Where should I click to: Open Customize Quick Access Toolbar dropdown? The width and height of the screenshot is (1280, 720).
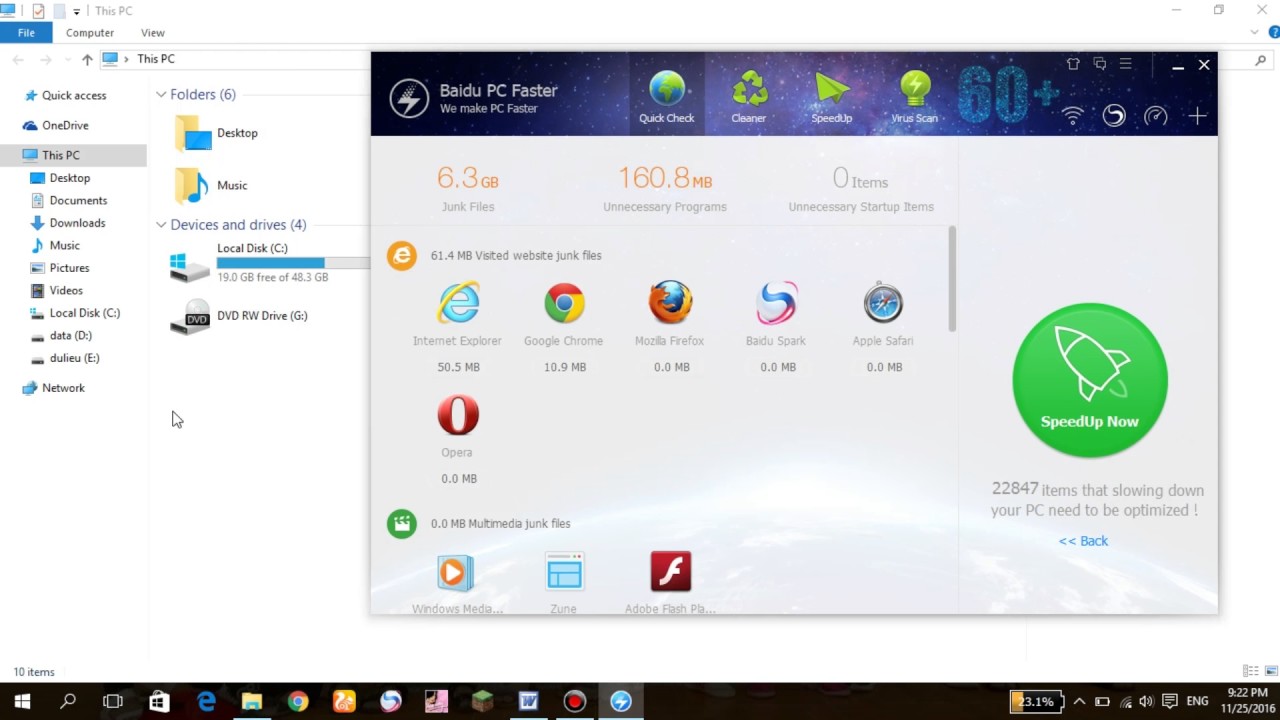[x=76, y=11]
